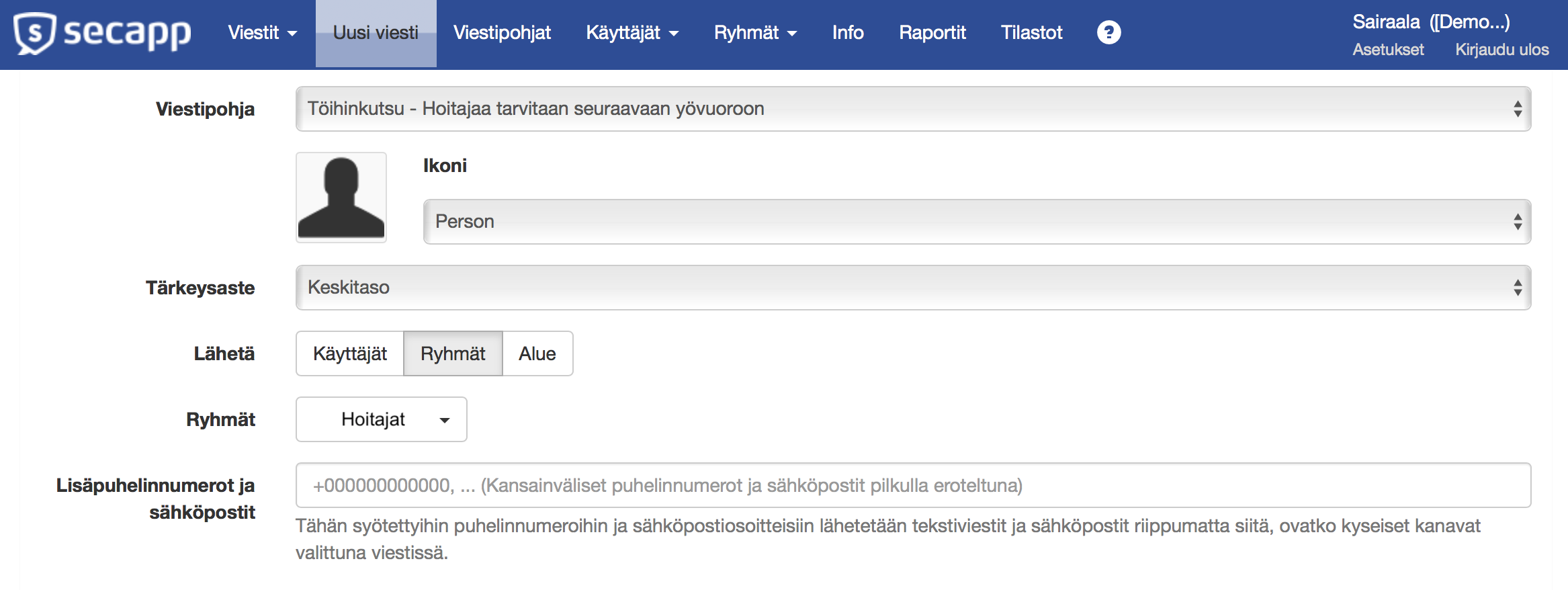View the Tilastot statistics page
The width and height of the screenshot is (1568, 590).
[1031, 32]
